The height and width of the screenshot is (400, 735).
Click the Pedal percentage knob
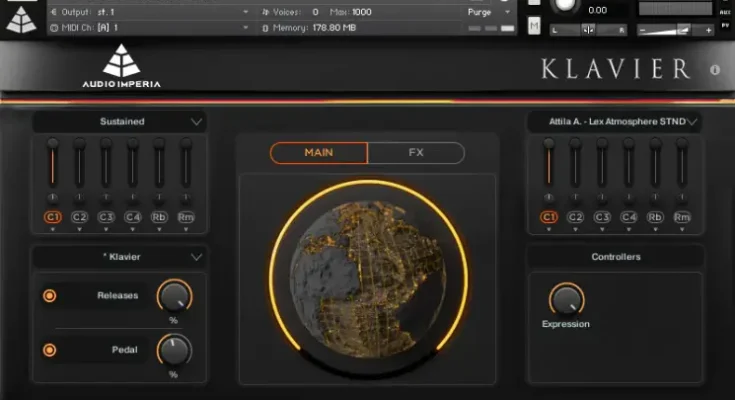(174, 350)
